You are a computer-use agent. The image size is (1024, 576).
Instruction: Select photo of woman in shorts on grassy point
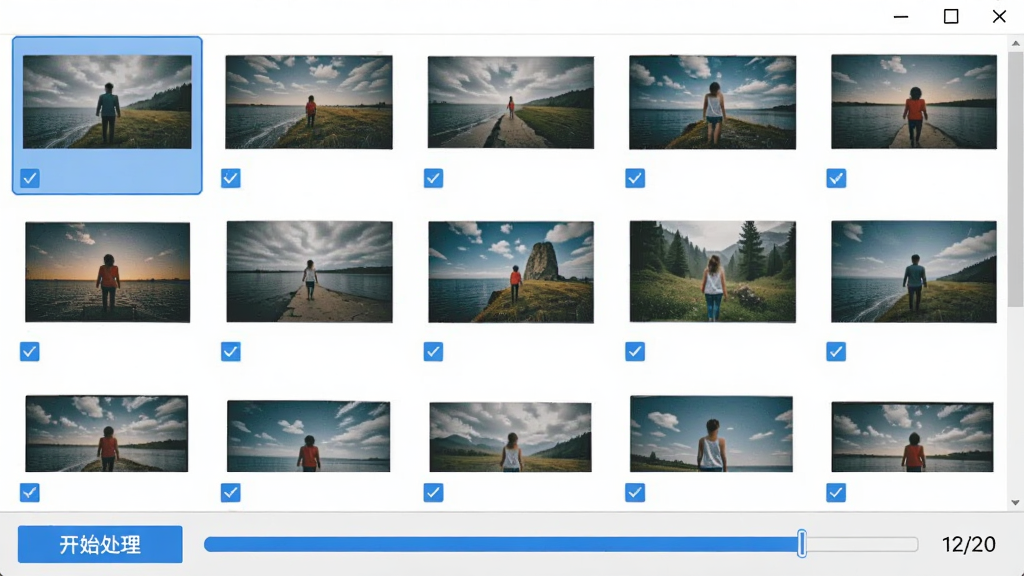tap(712, 102)
